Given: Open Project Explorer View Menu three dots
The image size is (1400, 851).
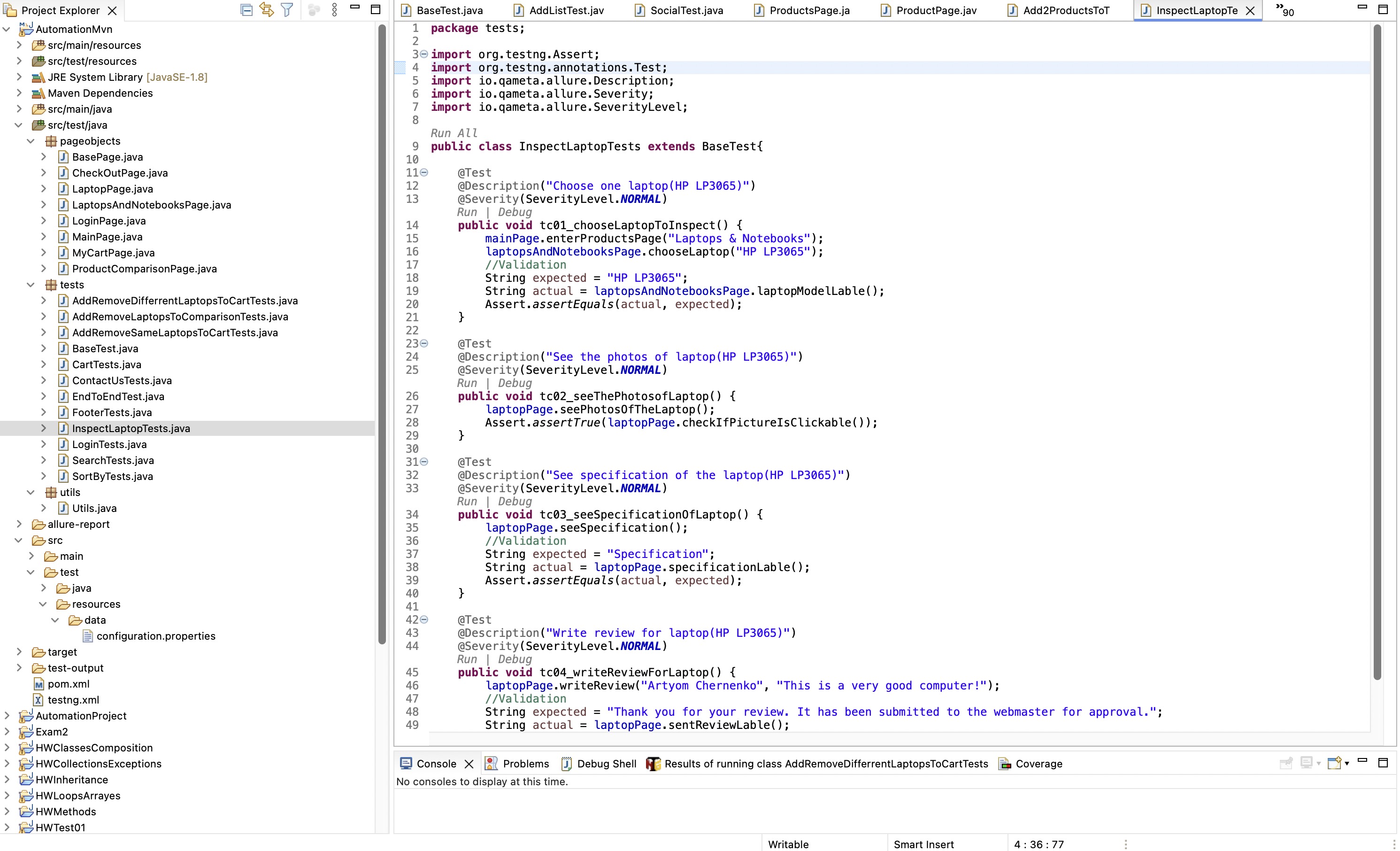Looking at the screenshot, I should [334, 10].
